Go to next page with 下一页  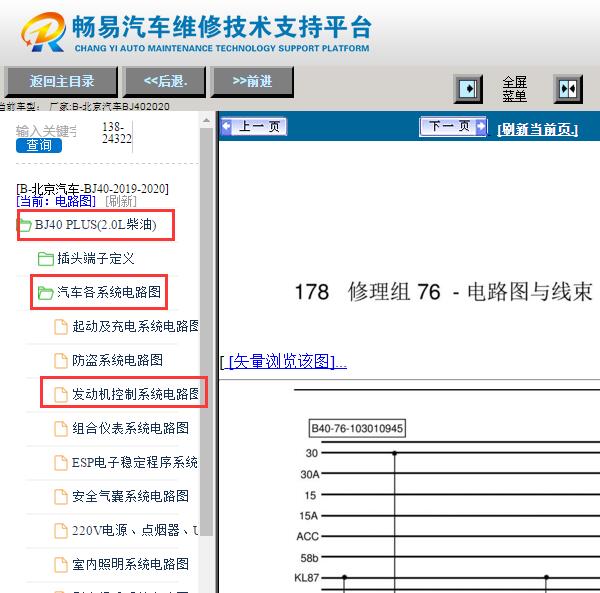coord(453,126)
